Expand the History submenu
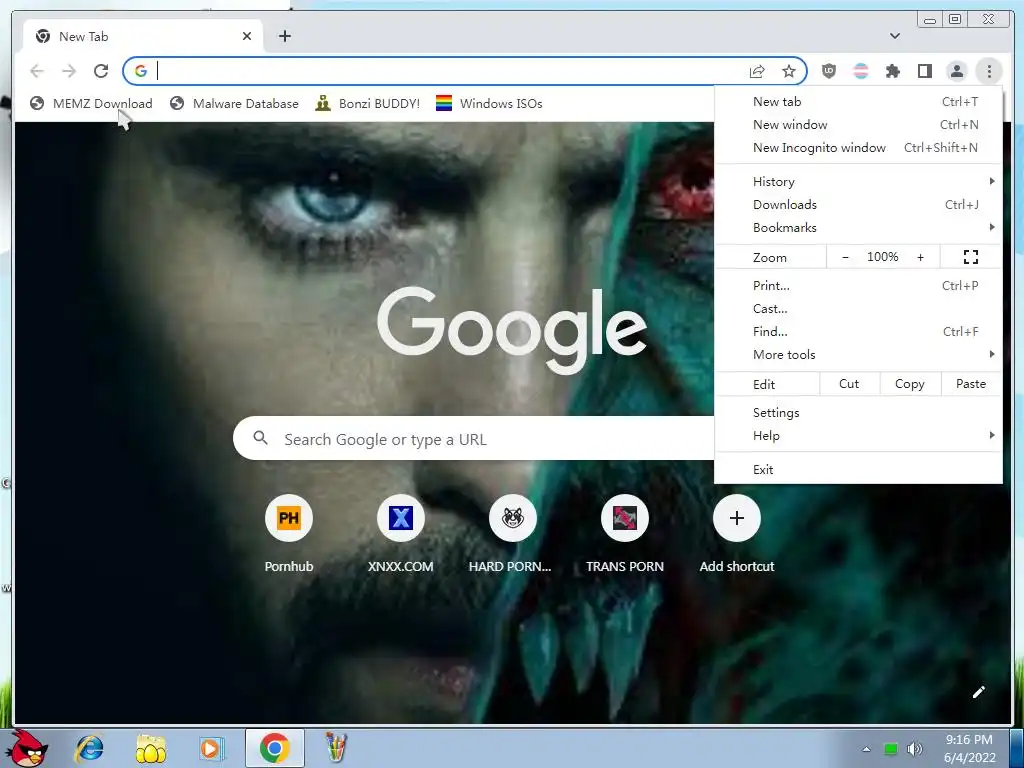 [x=858, y=182]
